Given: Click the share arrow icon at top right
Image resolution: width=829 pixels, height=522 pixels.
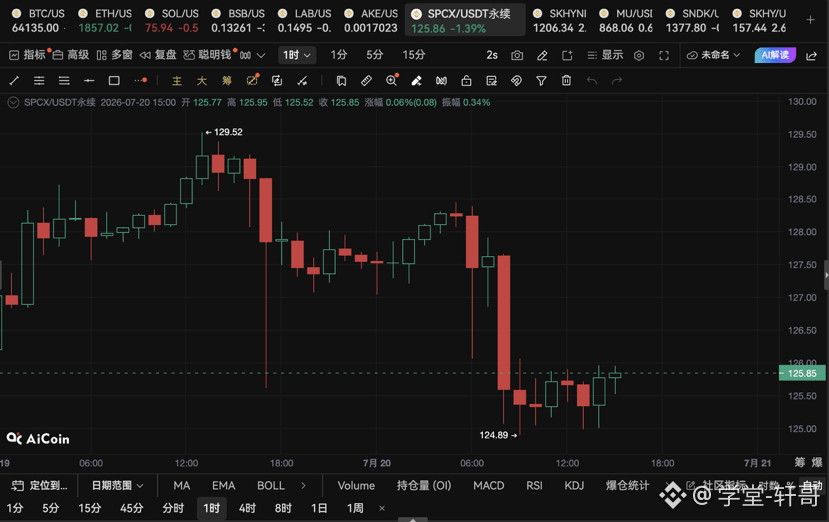Looking at the screenshot, I should tap(812, 55).
